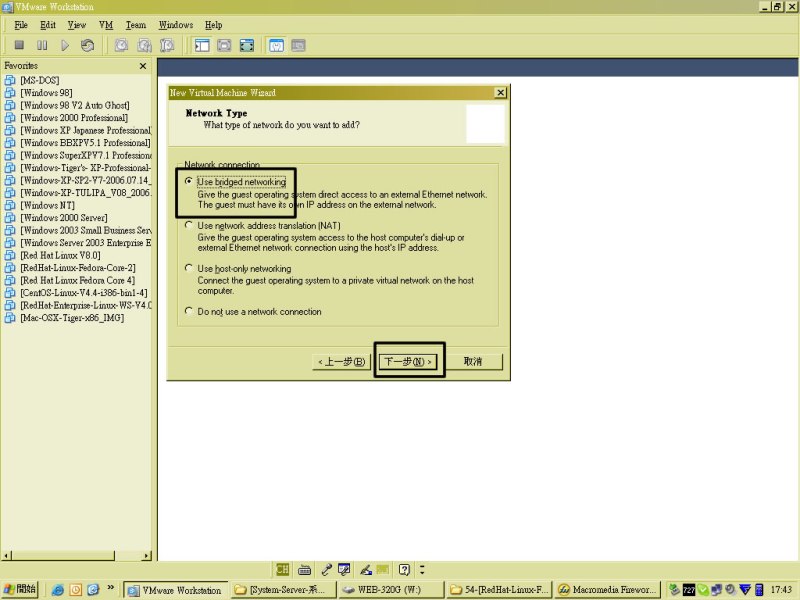Click the CH input language indicator
Screen dimensions: 800x600
(x=282, y=569)
